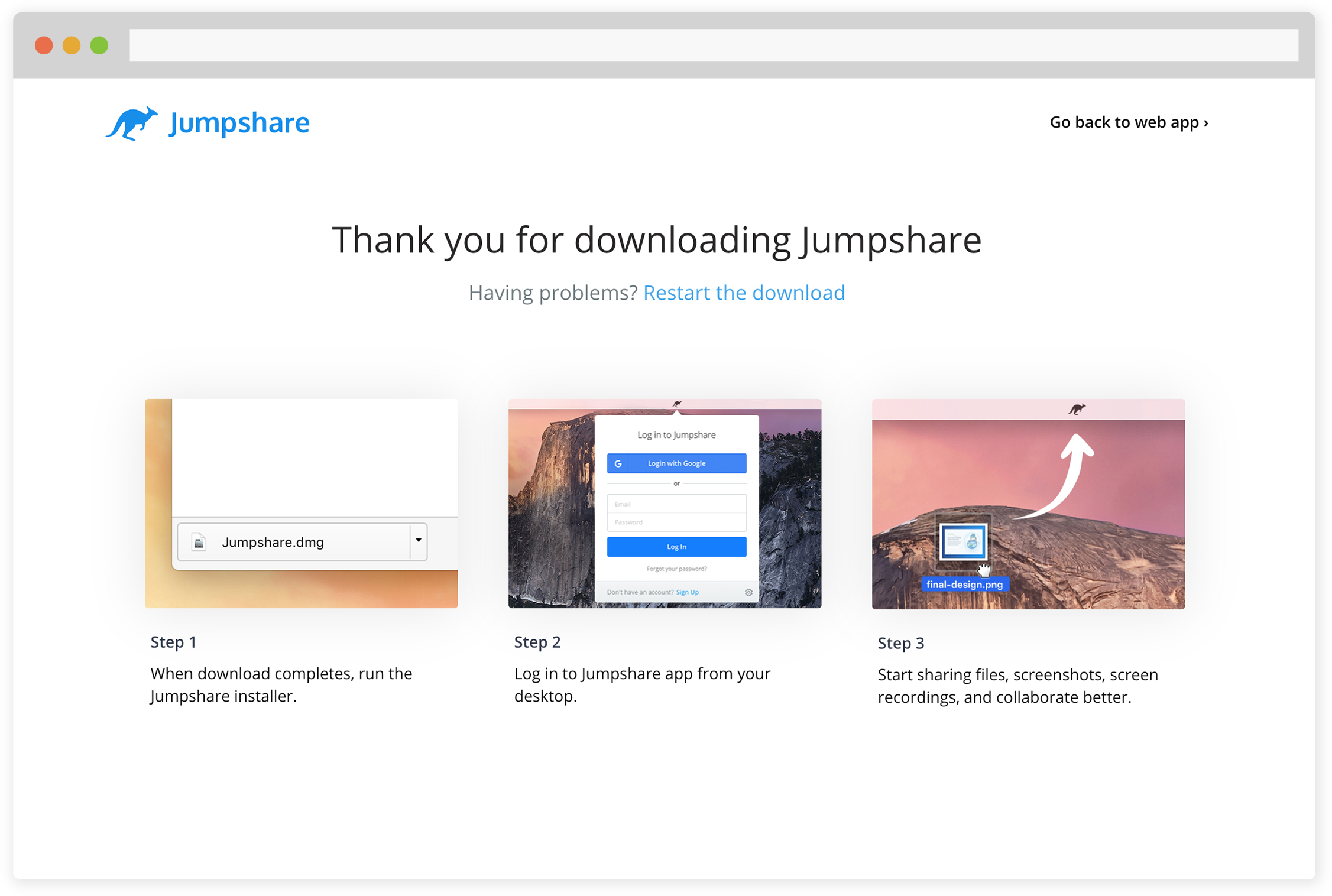Click the red close window button

[x=44, y=46]
